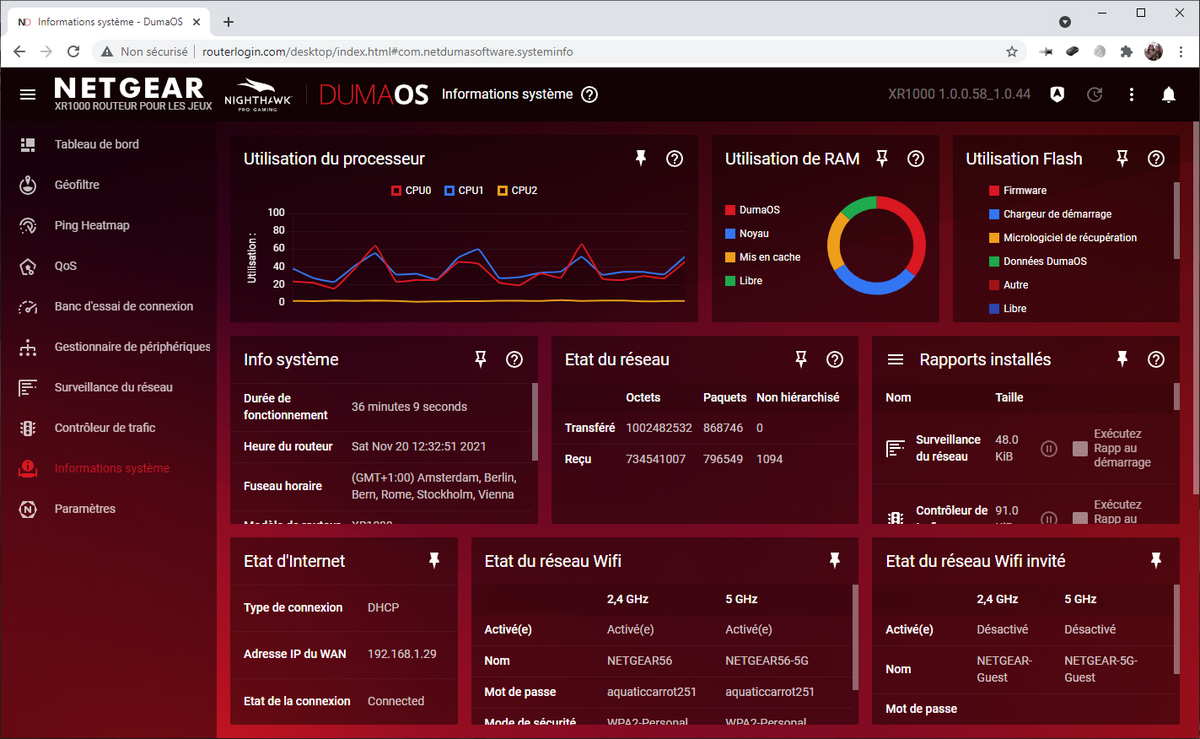Click the Micrologiciel de récupération legend swatch
The image size is (1200, 739).
click(x=994, y=238)
